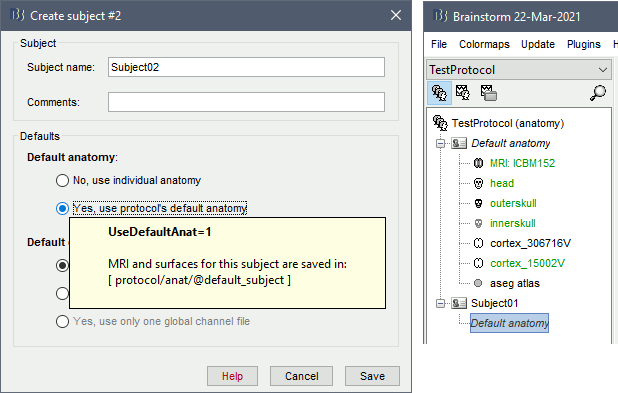618x393 pixels.
Task: Click the cortex_306716V surface icon
Action: pyautogui.click(x=478, y=243)
